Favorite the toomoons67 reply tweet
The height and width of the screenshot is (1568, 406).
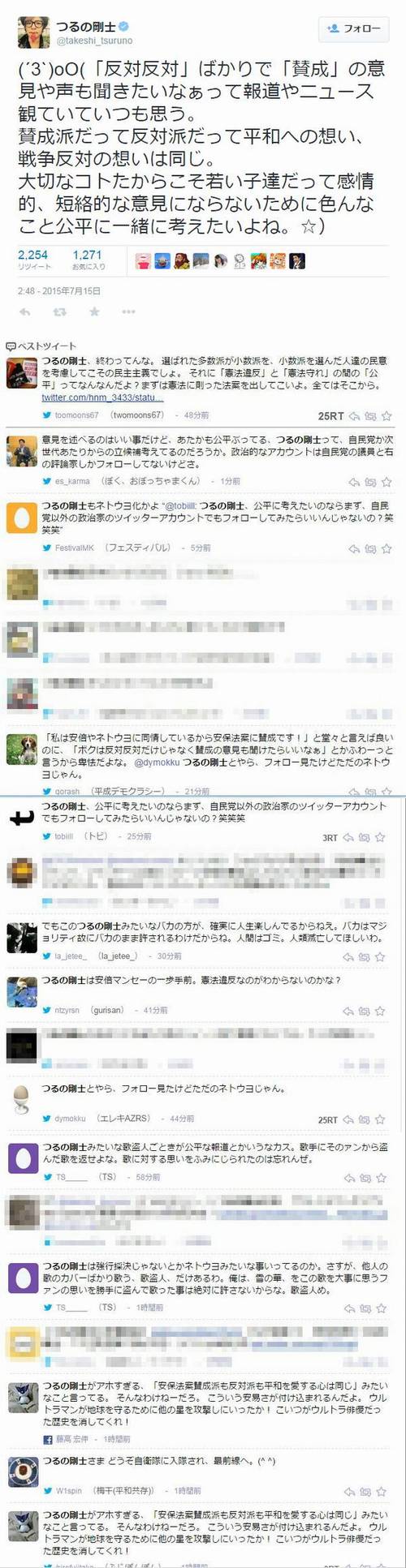pyautogui.click(x=387, y=416)
